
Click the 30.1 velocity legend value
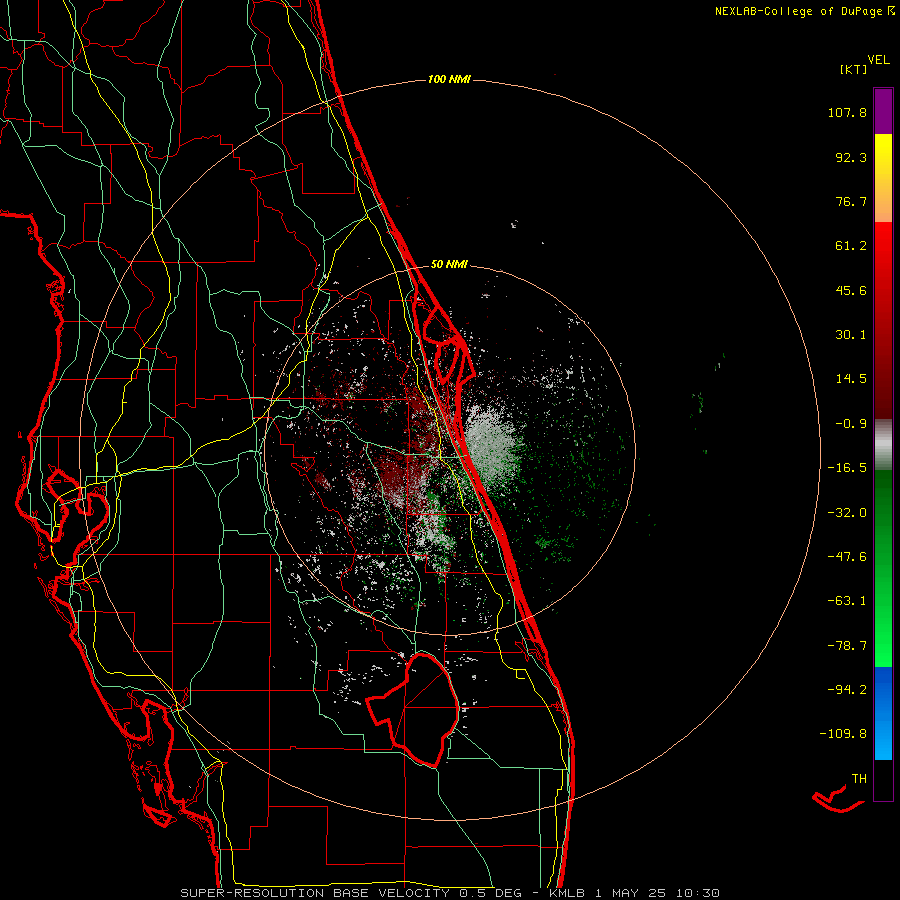click(x=851, y=335)
